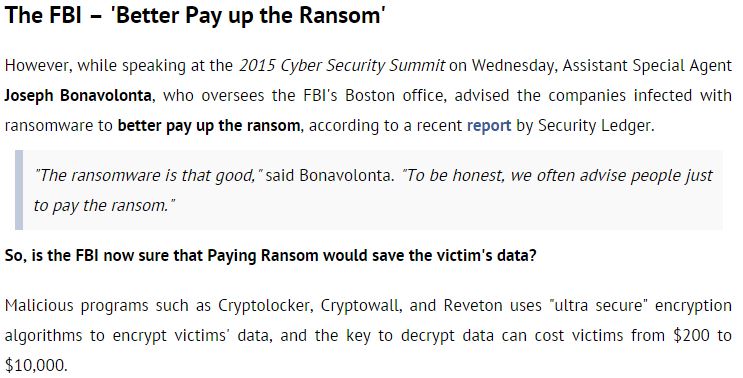
Task: Click "to pay the ransom." in the quote
Action: pyautogui.click(x=104, y=206)
